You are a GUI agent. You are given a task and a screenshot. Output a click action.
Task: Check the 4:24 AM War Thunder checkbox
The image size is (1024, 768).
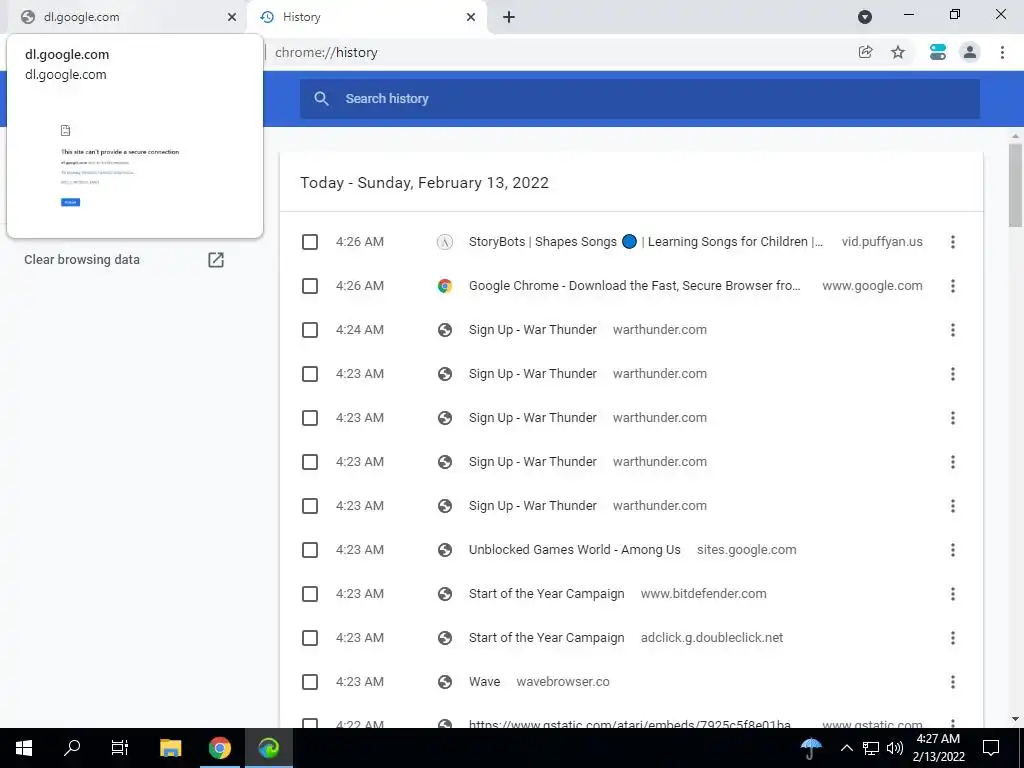(x=310, y=330)
